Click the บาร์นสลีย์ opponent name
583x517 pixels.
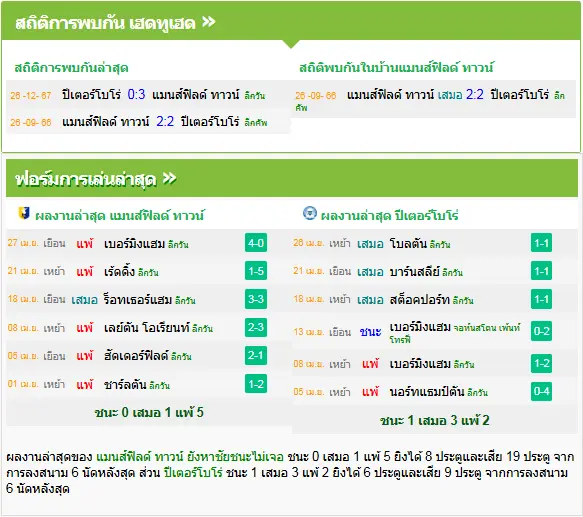415,272
